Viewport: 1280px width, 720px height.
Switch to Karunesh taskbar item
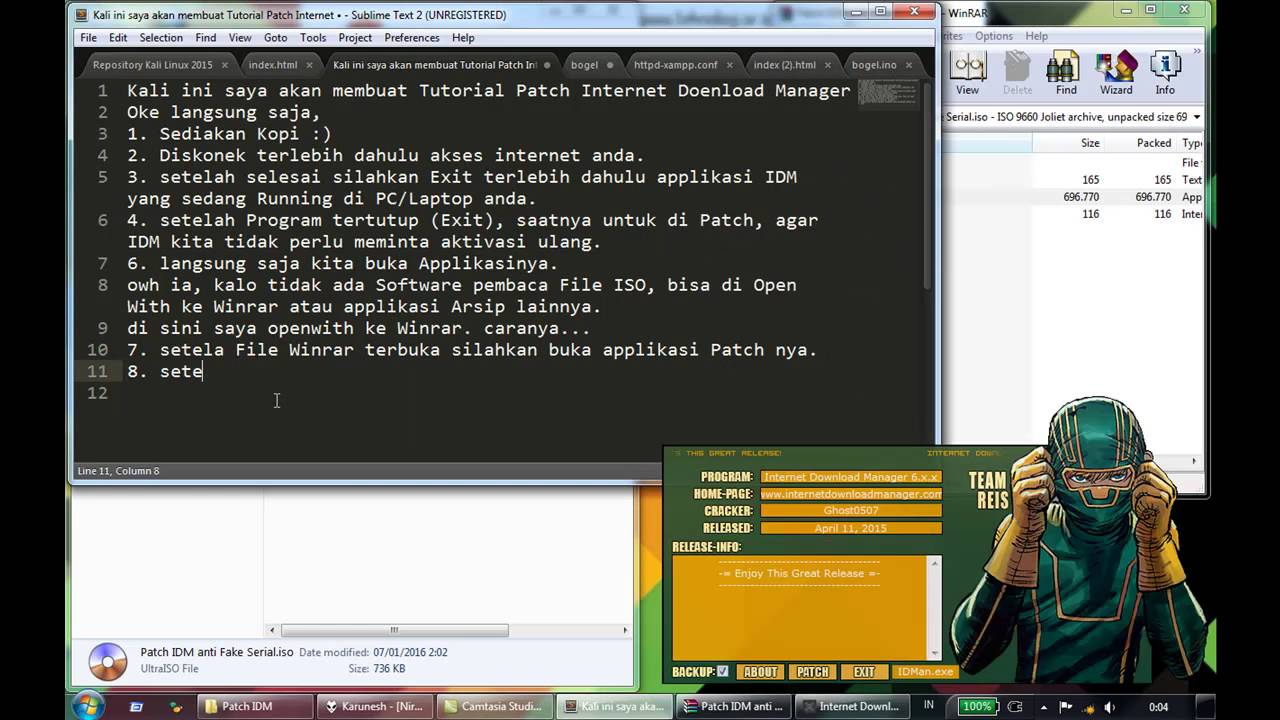(373, 706)
